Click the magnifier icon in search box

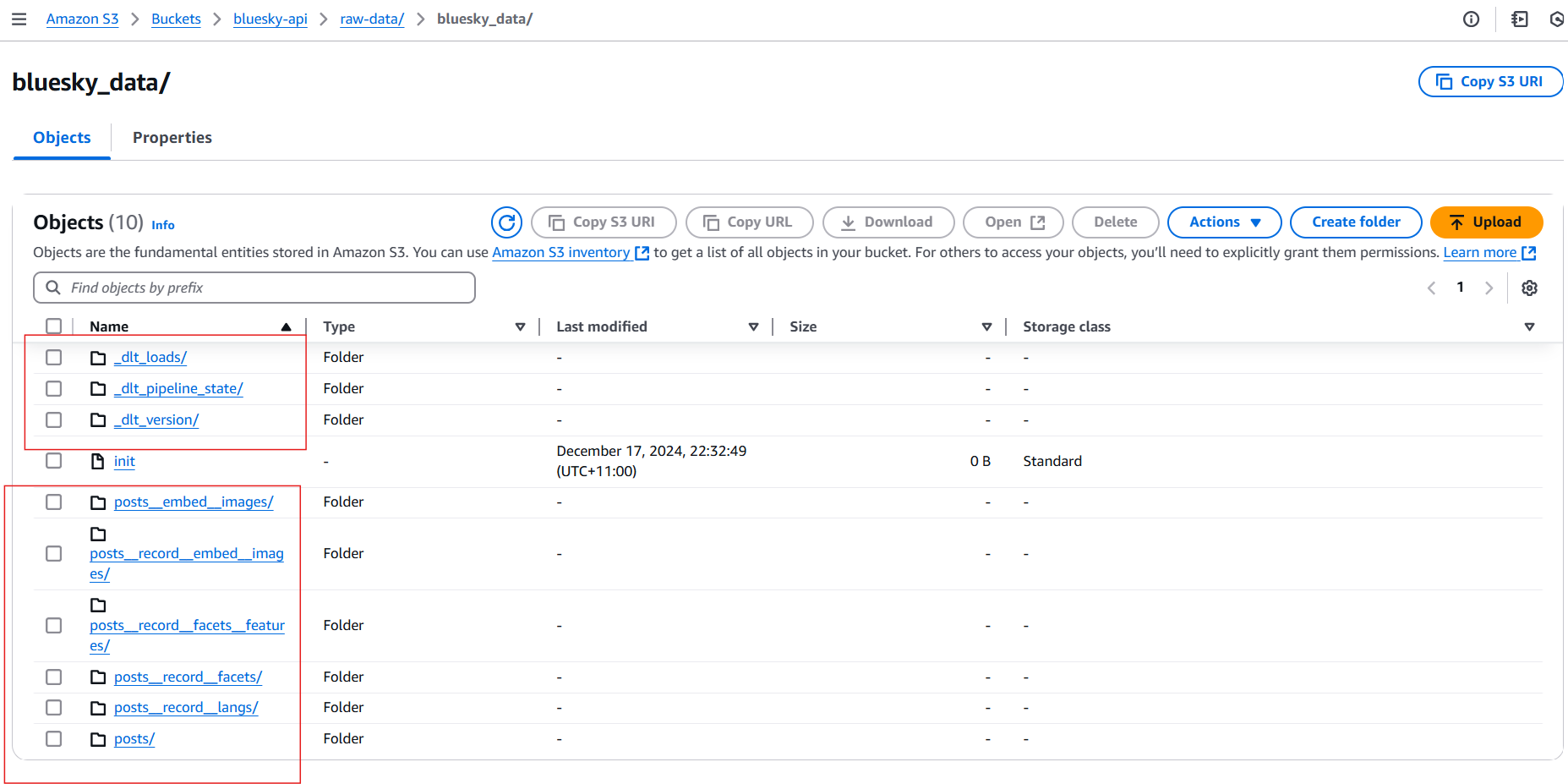coord(54,288)
